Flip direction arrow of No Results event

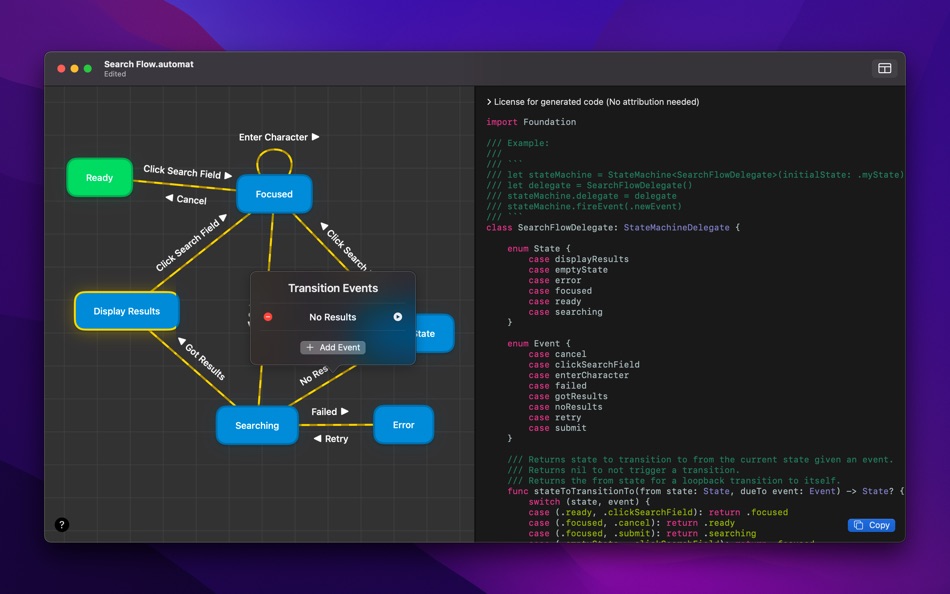397,317
